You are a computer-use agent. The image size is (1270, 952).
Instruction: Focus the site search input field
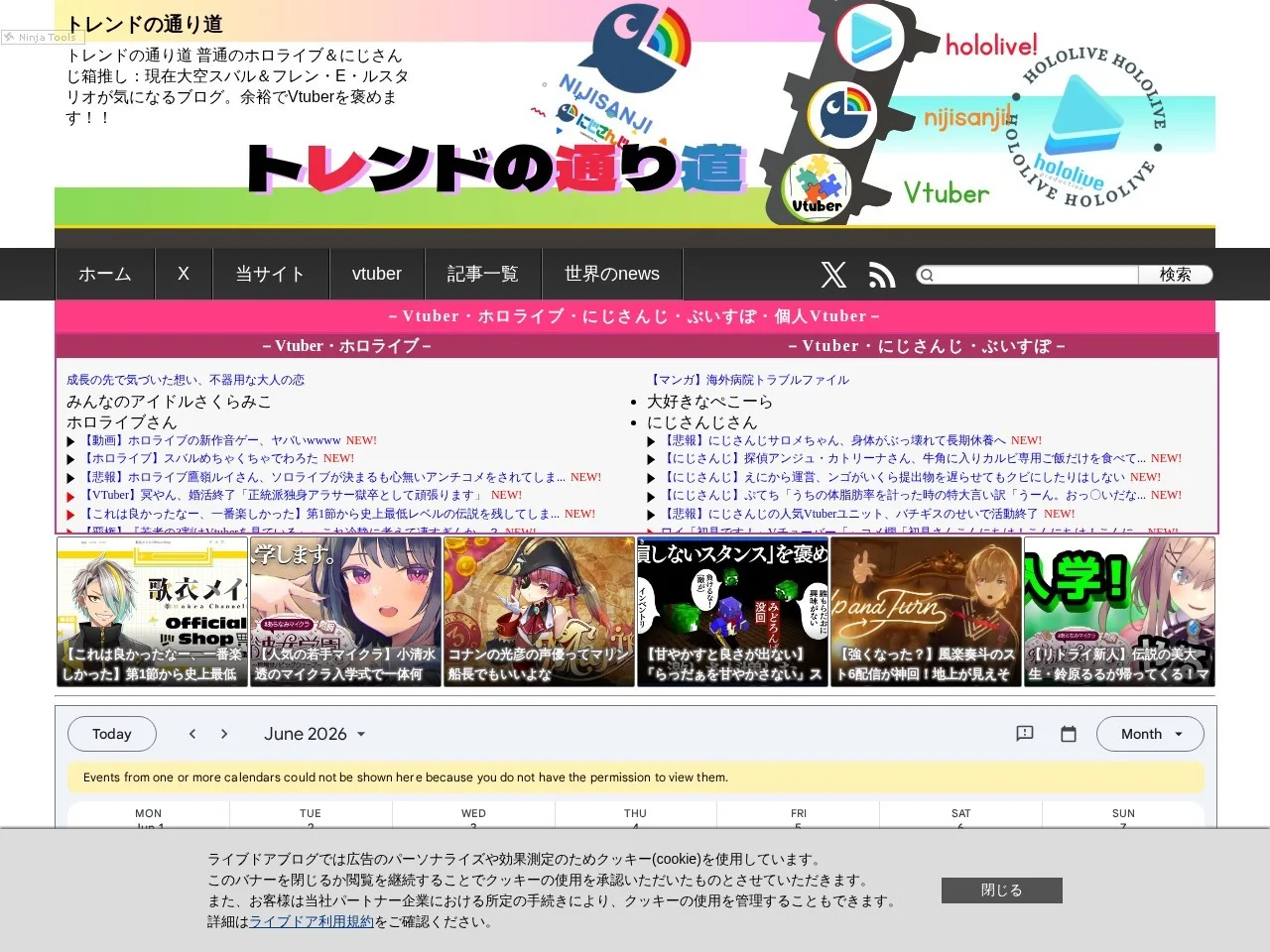pos(1036,275)
